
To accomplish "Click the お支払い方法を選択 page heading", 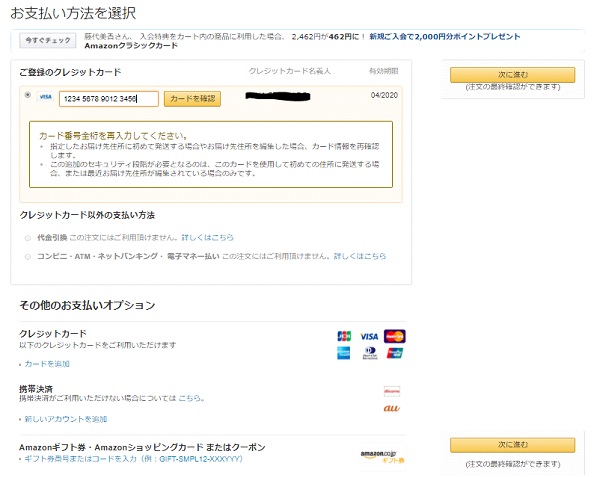I will click(73, 13).
